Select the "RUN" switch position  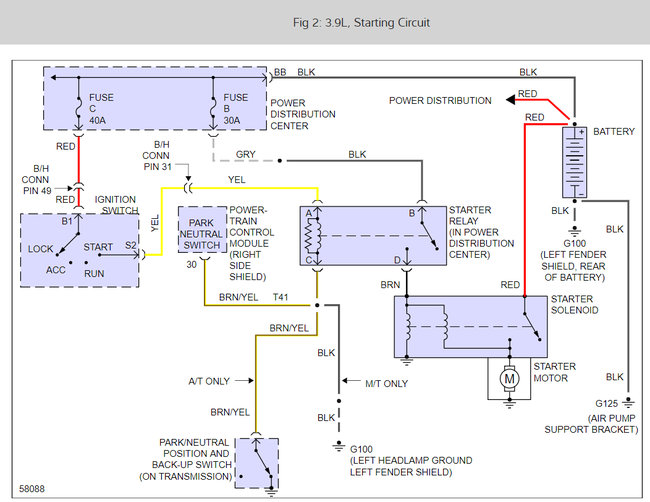click(94, 274)
